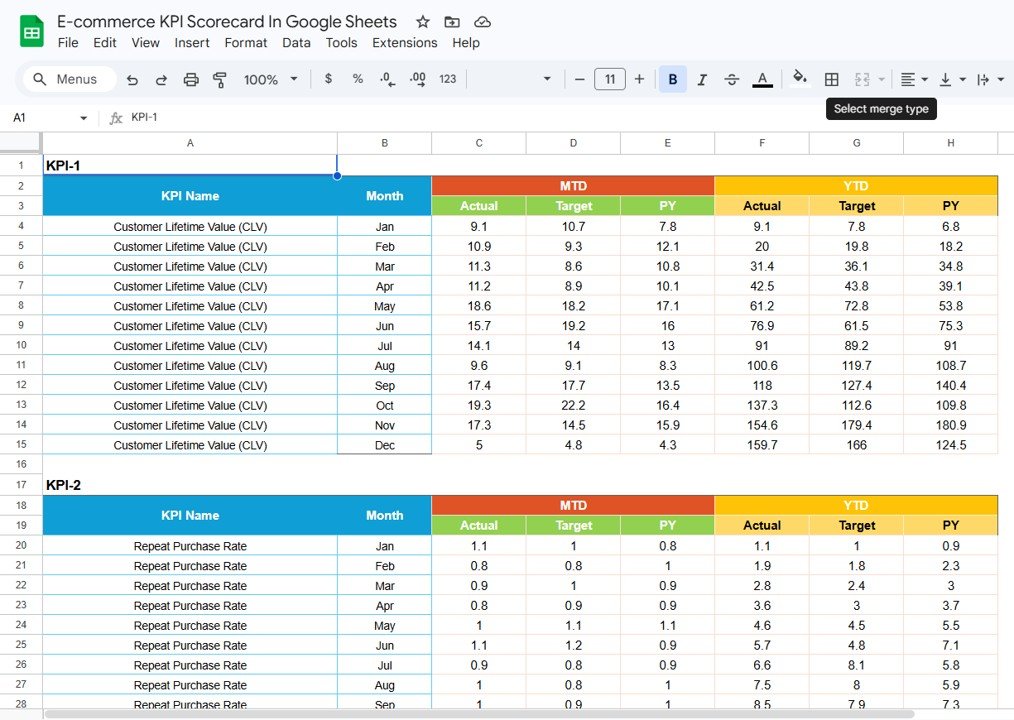This screenshot has height=720, width=1014.
Task: Open the Format menu
Action: pyautogui.click(x=247, y=43)
